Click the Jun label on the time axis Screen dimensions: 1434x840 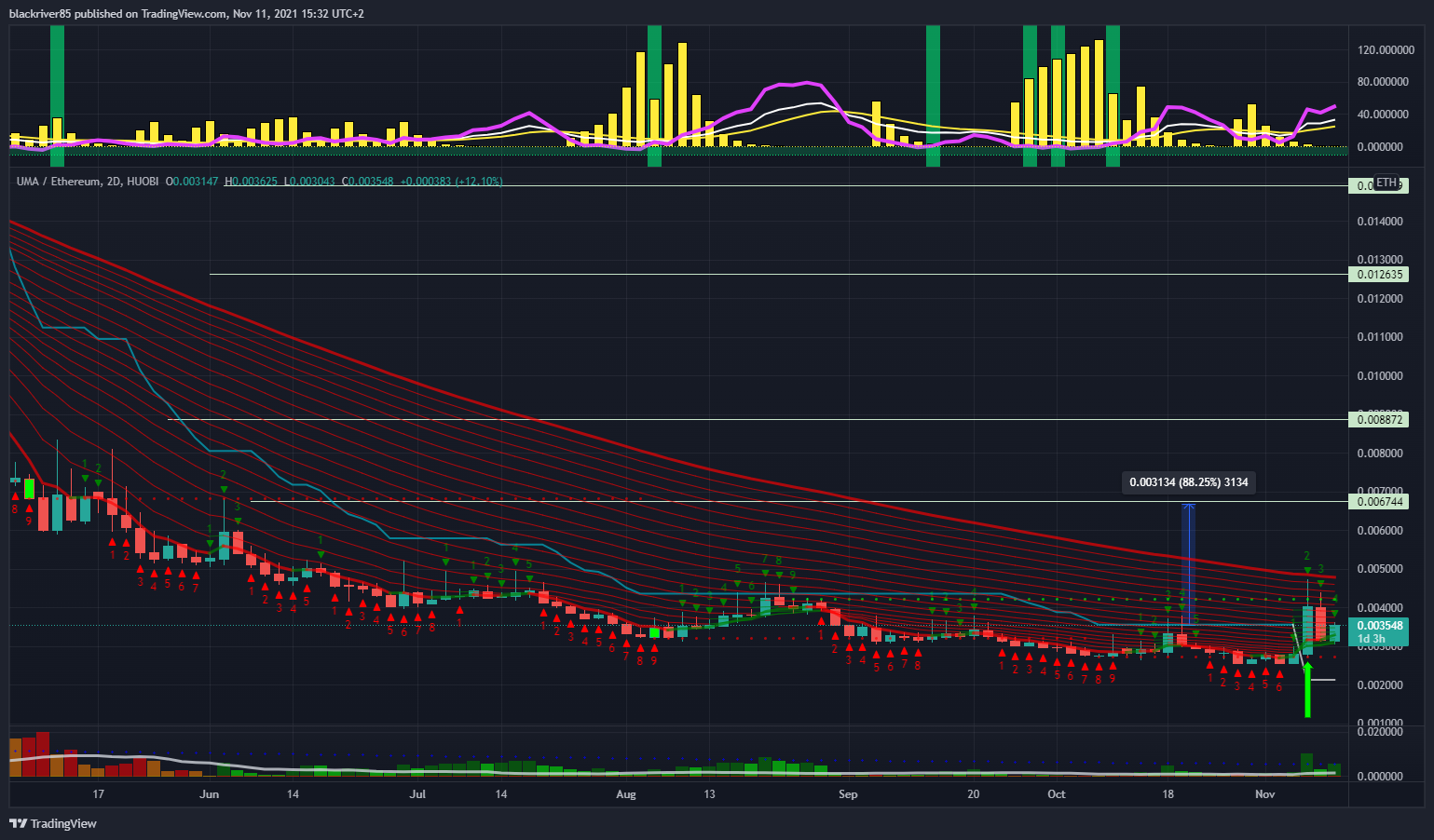tap(210, 794)
